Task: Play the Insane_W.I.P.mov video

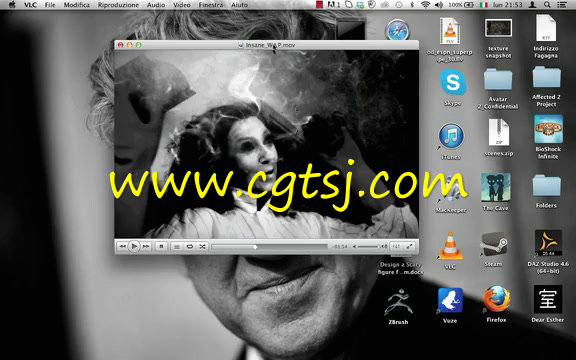Action: point(134,246)
